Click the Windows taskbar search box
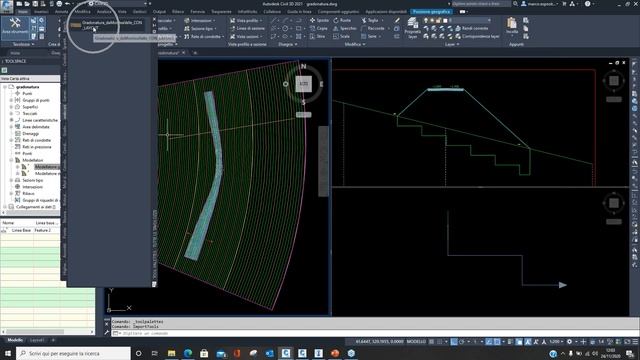Viewport: 640px width, 360px height. point(73,353)
